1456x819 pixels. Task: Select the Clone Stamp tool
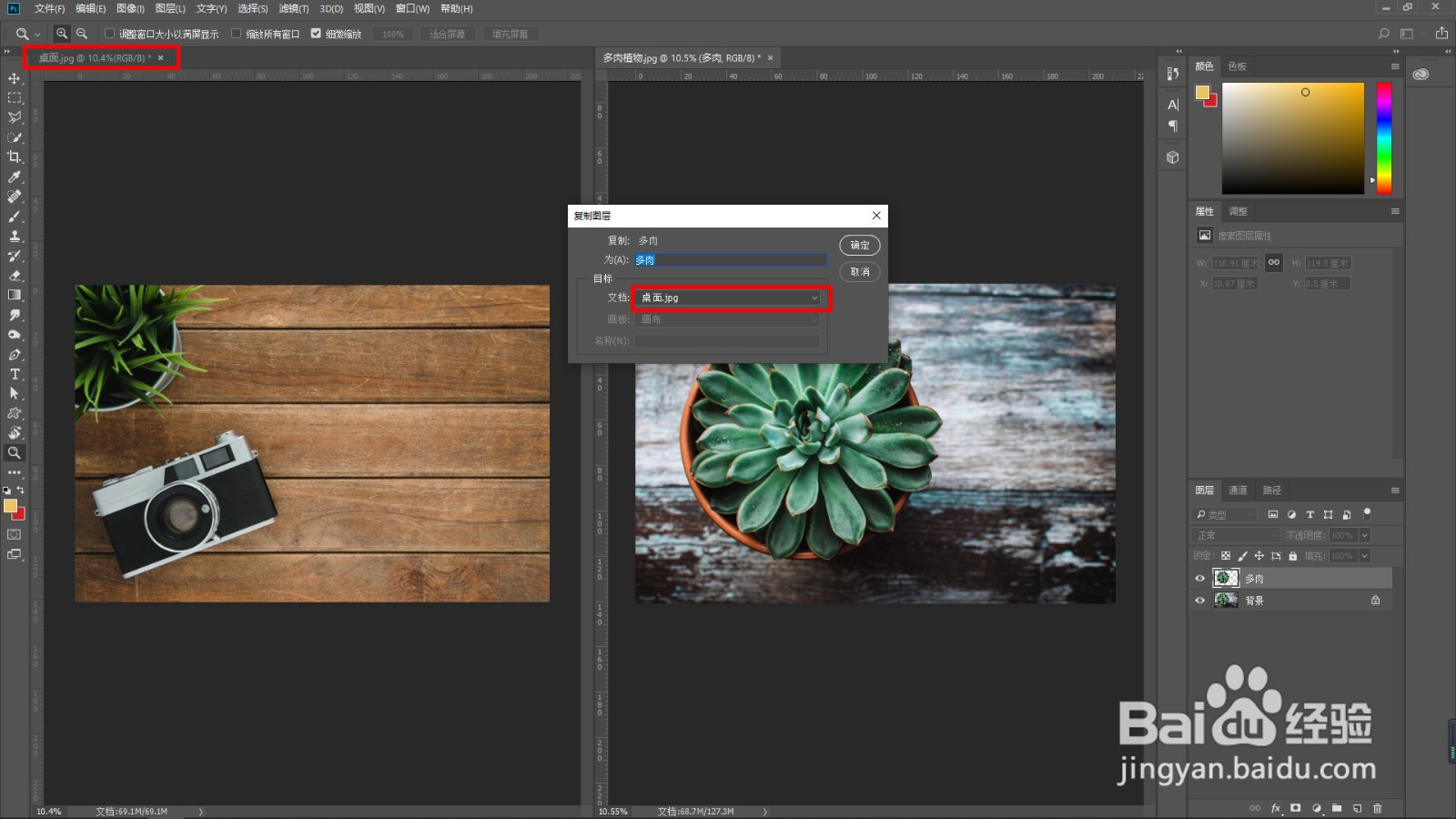click(15, 236)
